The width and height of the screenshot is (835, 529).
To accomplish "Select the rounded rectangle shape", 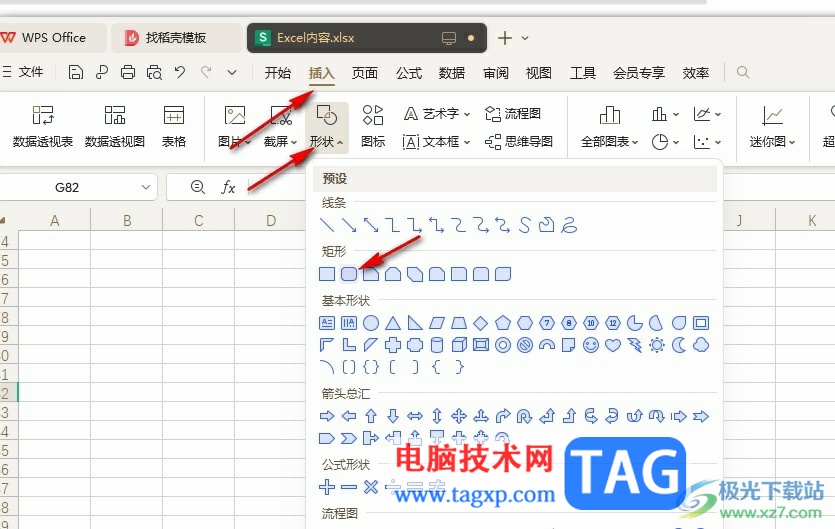I will click(x=349, y=274).
